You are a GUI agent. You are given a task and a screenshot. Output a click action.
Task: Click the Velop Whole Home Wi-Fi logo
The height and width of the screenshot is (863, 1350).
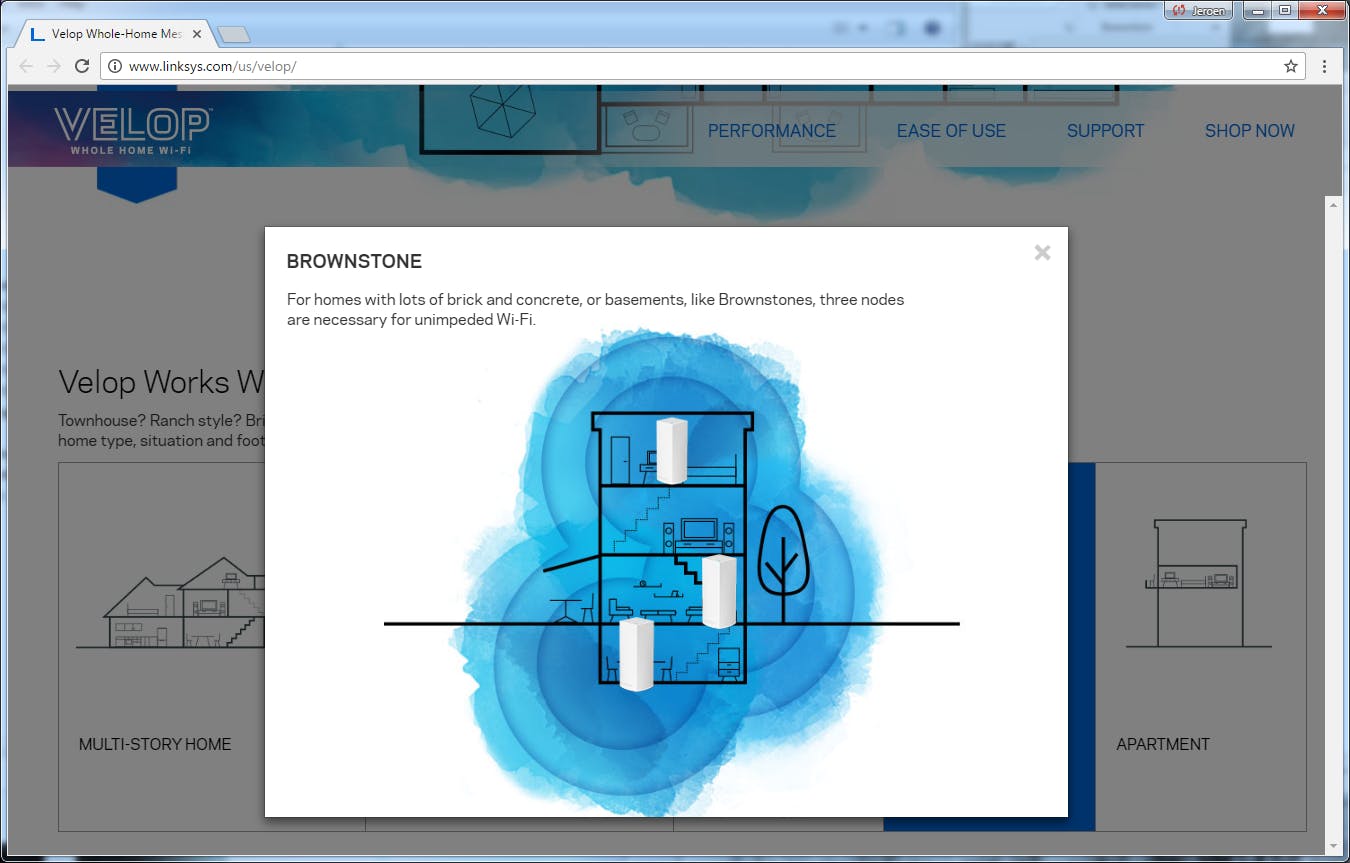click(132, 130)
